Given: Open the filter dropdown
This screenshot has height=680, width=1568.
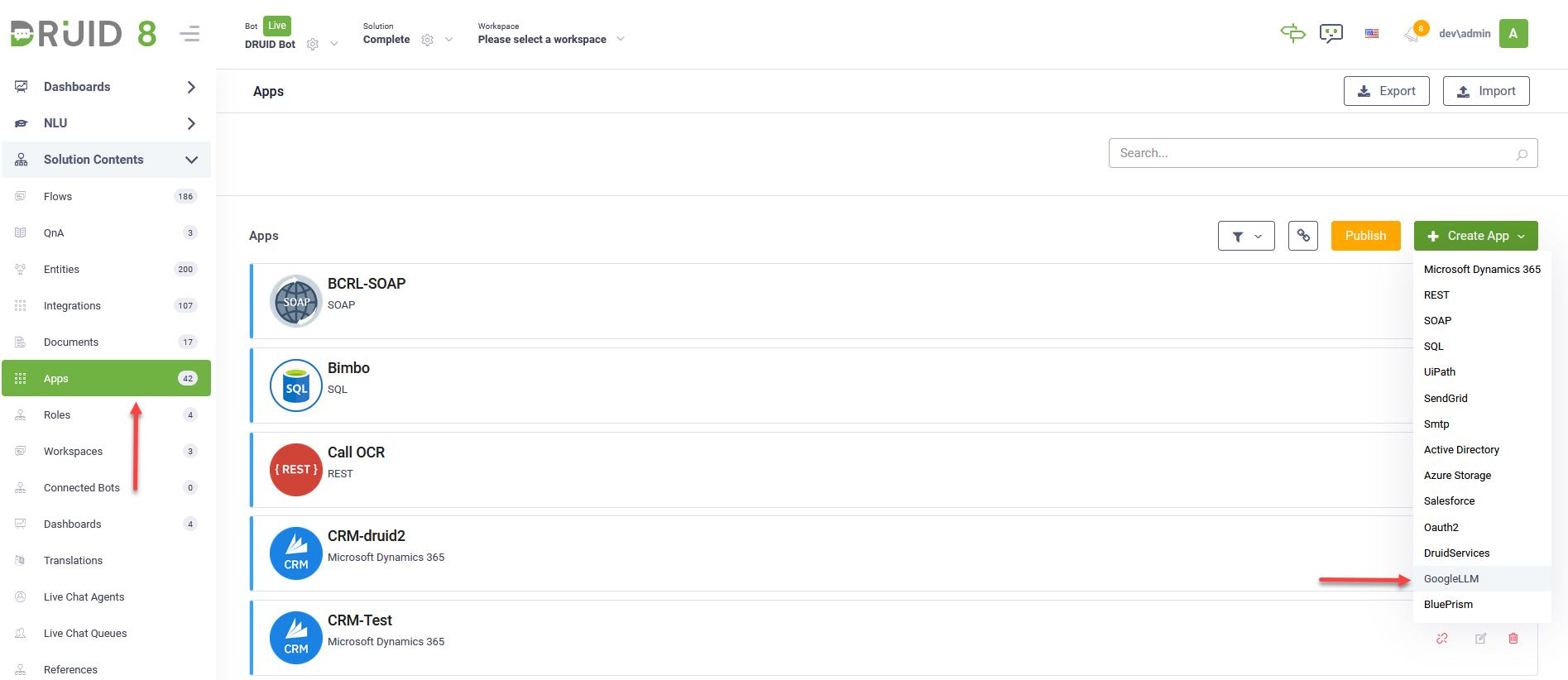Looking at the screenshot, I should click(1246, 236).
